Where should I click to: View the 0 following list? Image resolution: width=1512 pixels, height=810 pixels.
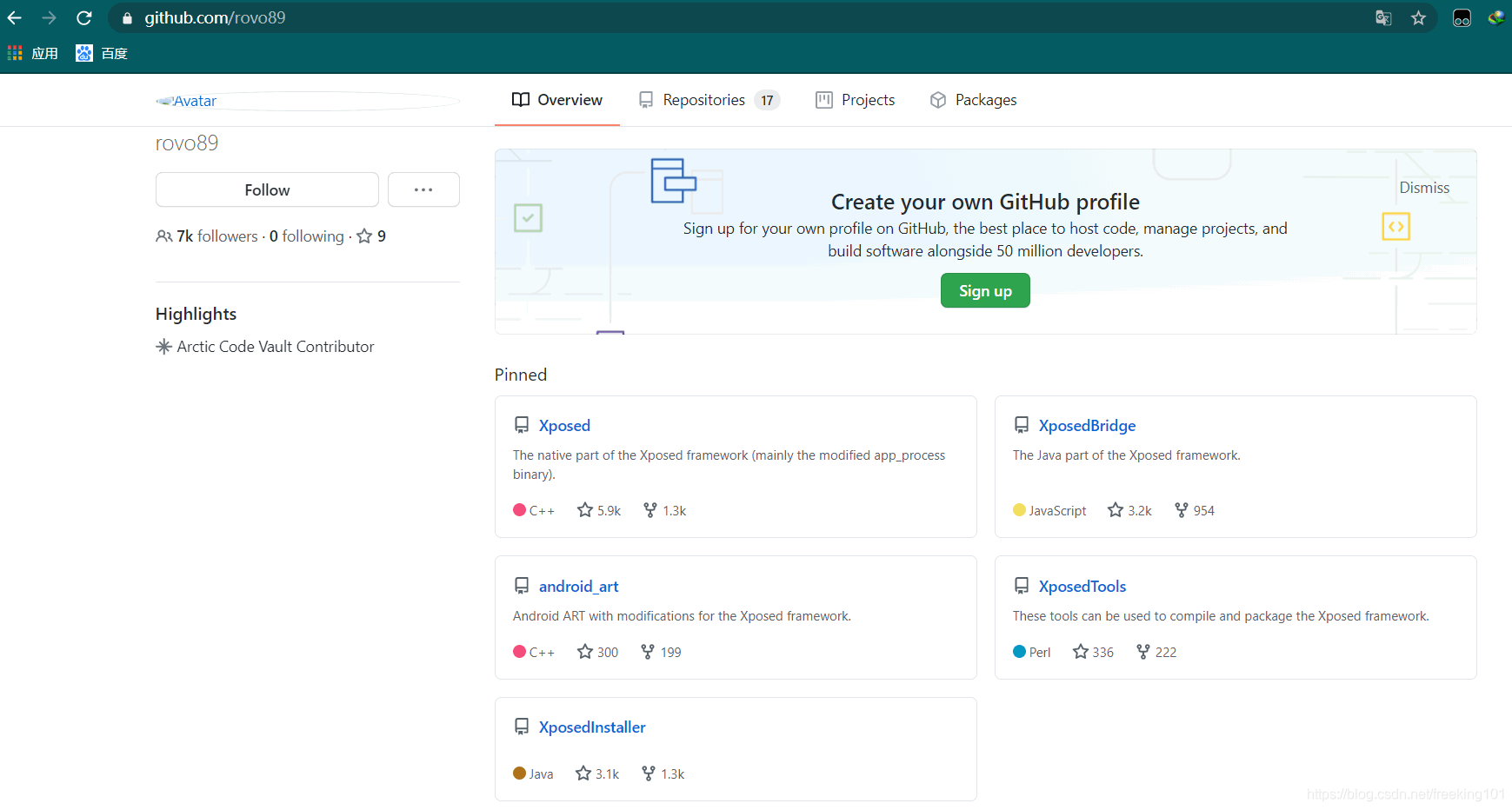click(x=307, y=236)
